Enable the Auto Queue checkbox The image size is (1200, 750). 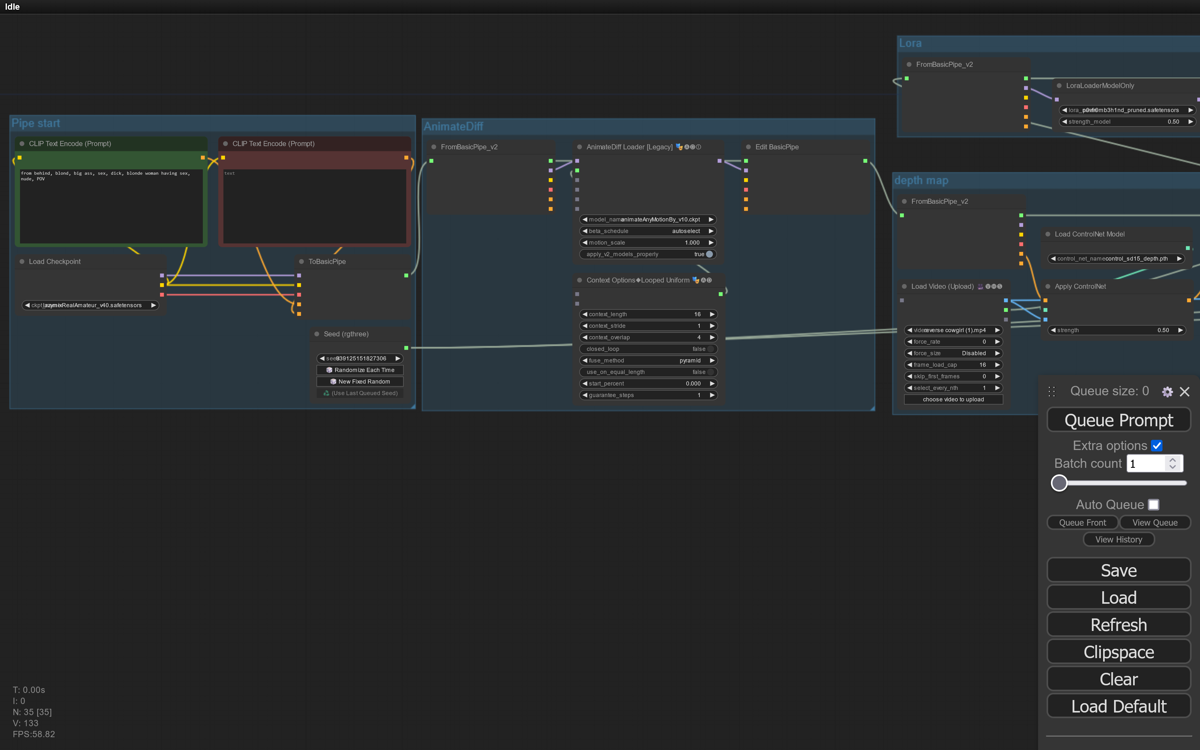coord(1154,505)
